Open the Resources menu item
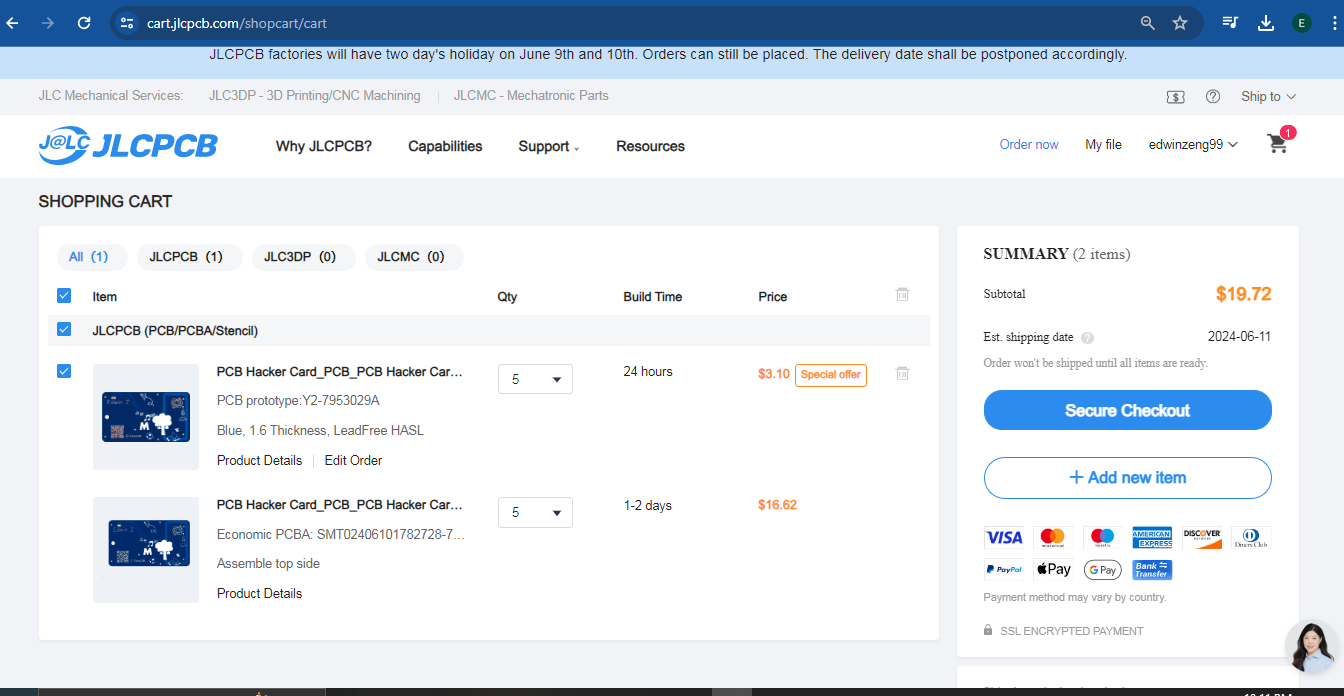This screenshot has height=696, width=1344. pyautogui.click(x=650, y=146)
